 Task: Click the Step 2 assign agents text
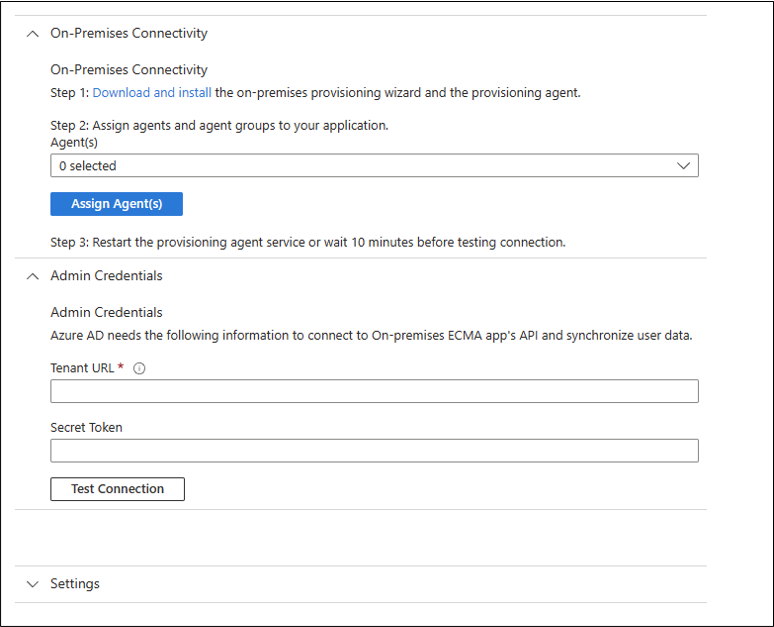coord(218,126)
